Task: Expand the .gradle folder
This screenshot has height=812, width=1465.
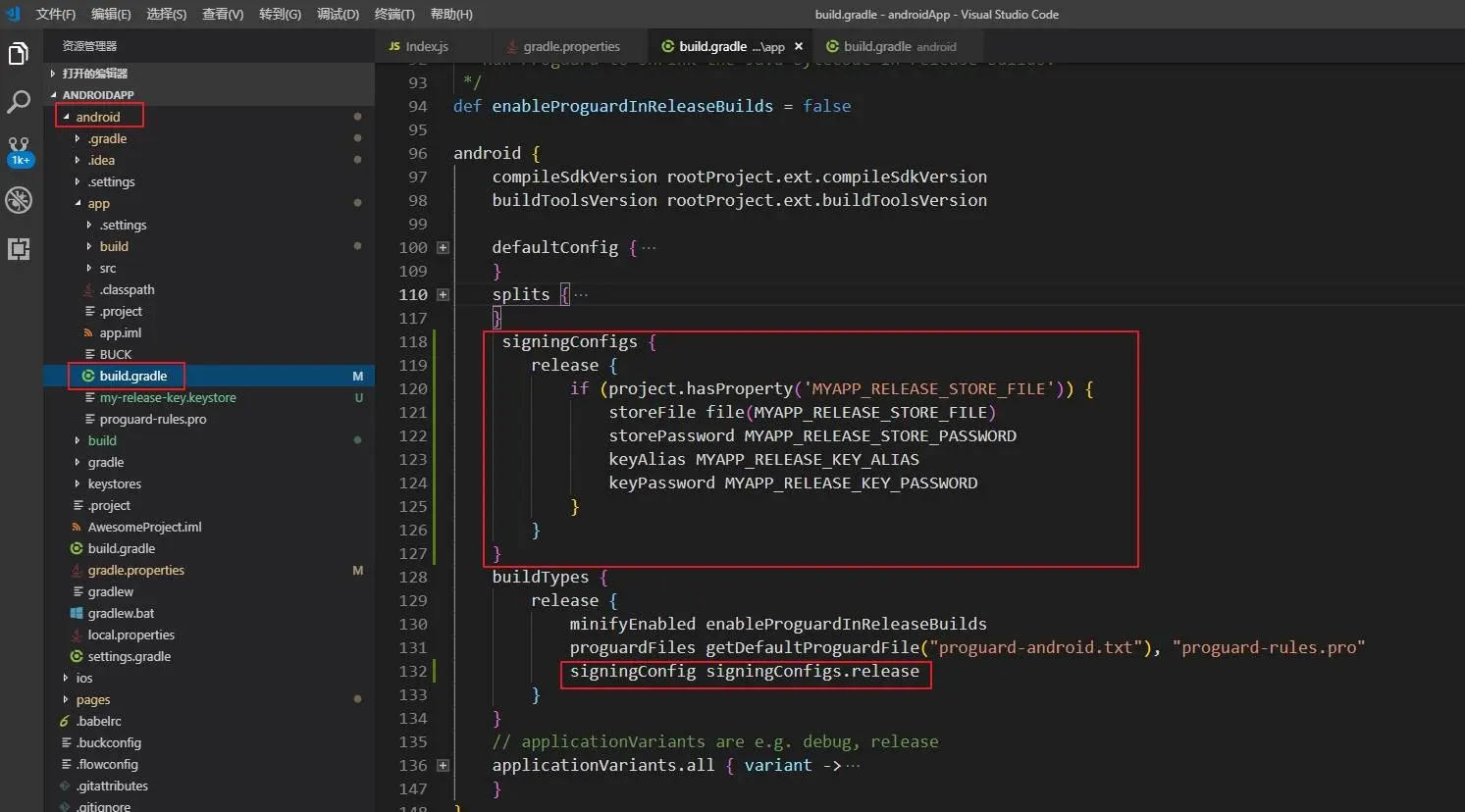Action: [78, 138]
